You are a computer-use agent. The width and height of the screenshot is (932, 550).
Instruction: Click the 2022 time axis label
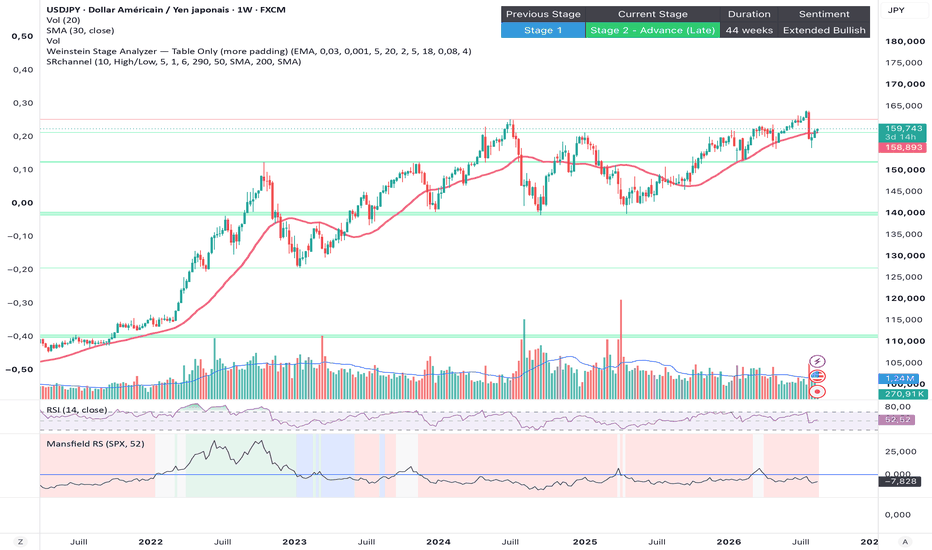pos(150,542)
